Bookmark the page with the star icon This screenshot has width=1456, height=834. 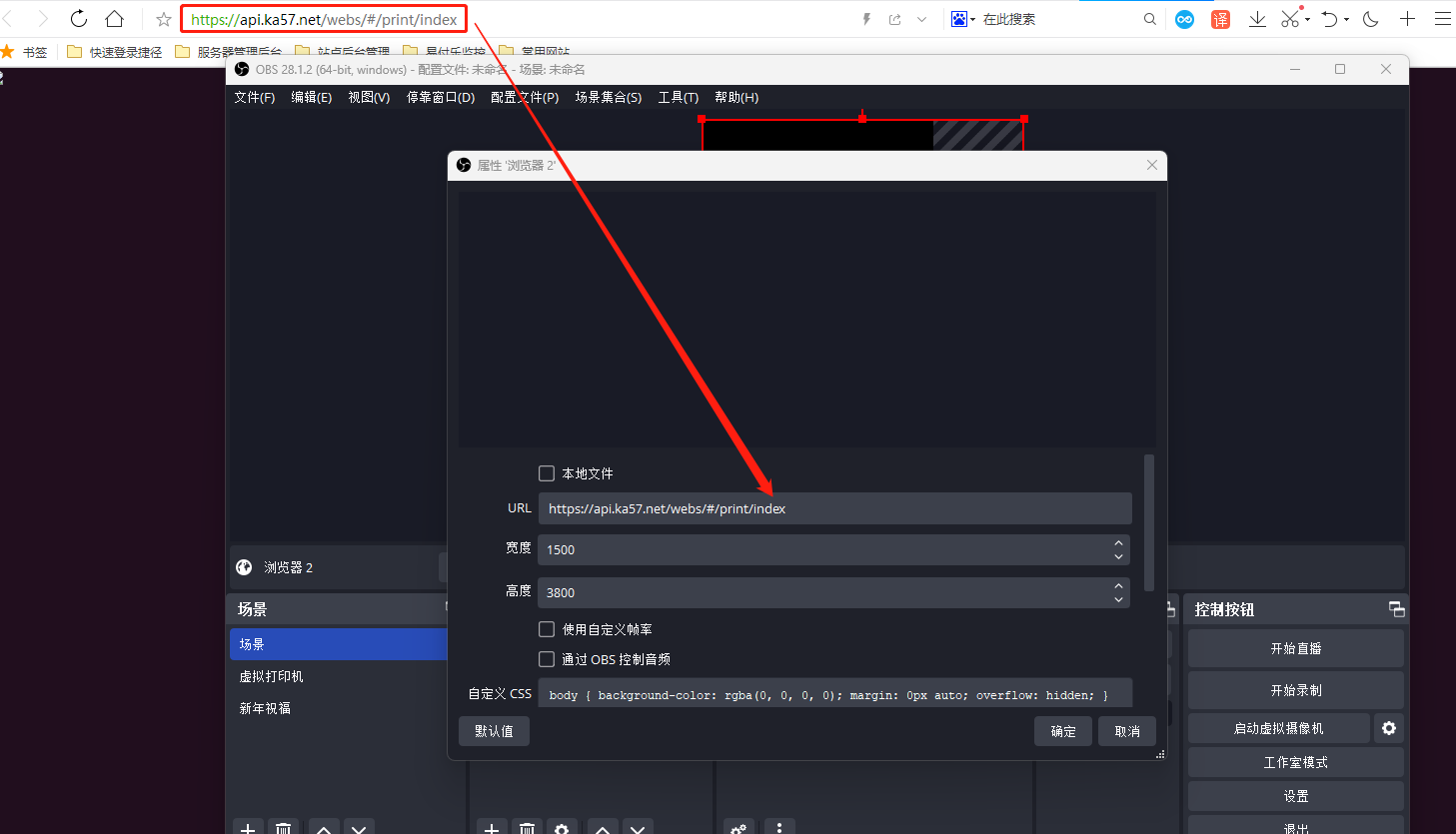point(164,19)
